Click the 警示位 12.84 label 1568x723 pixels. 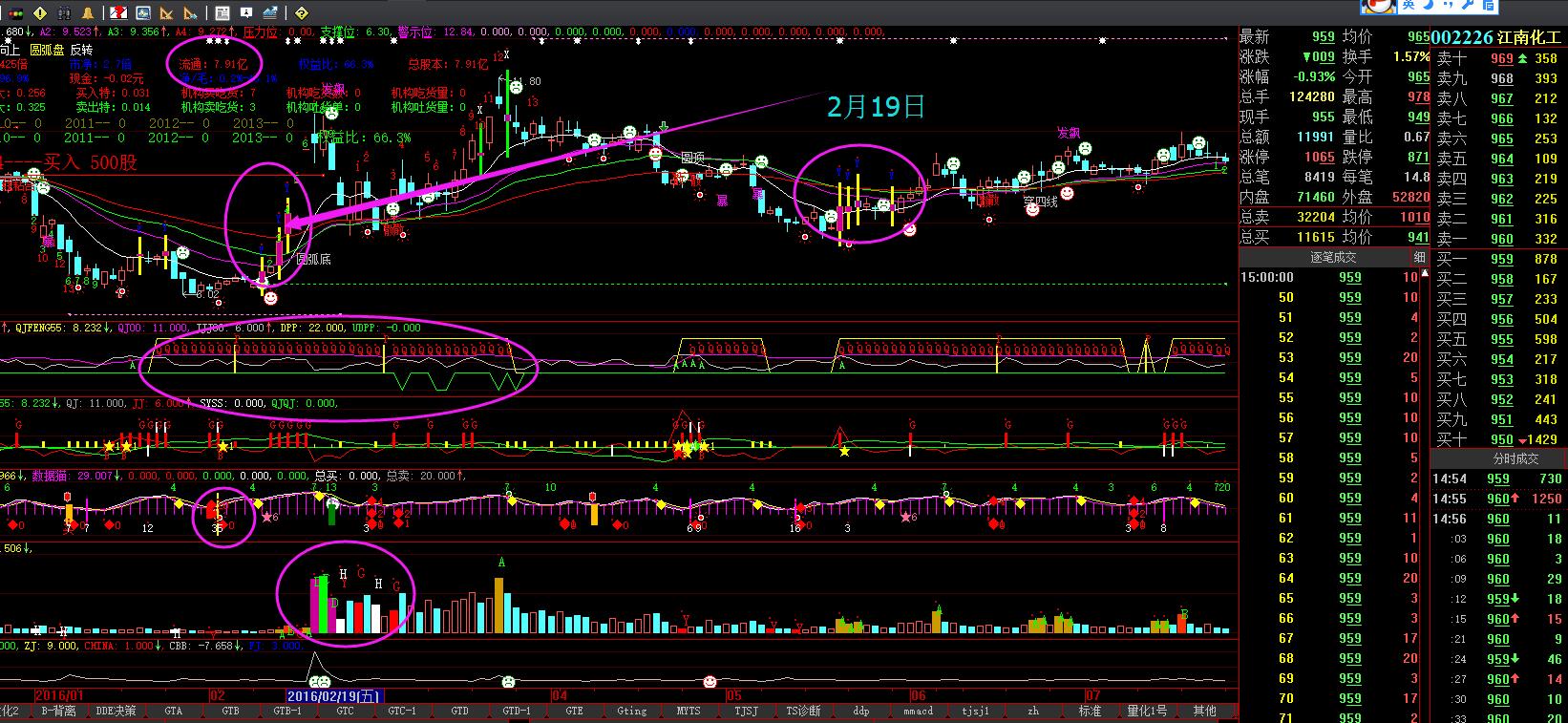(435, 32)
